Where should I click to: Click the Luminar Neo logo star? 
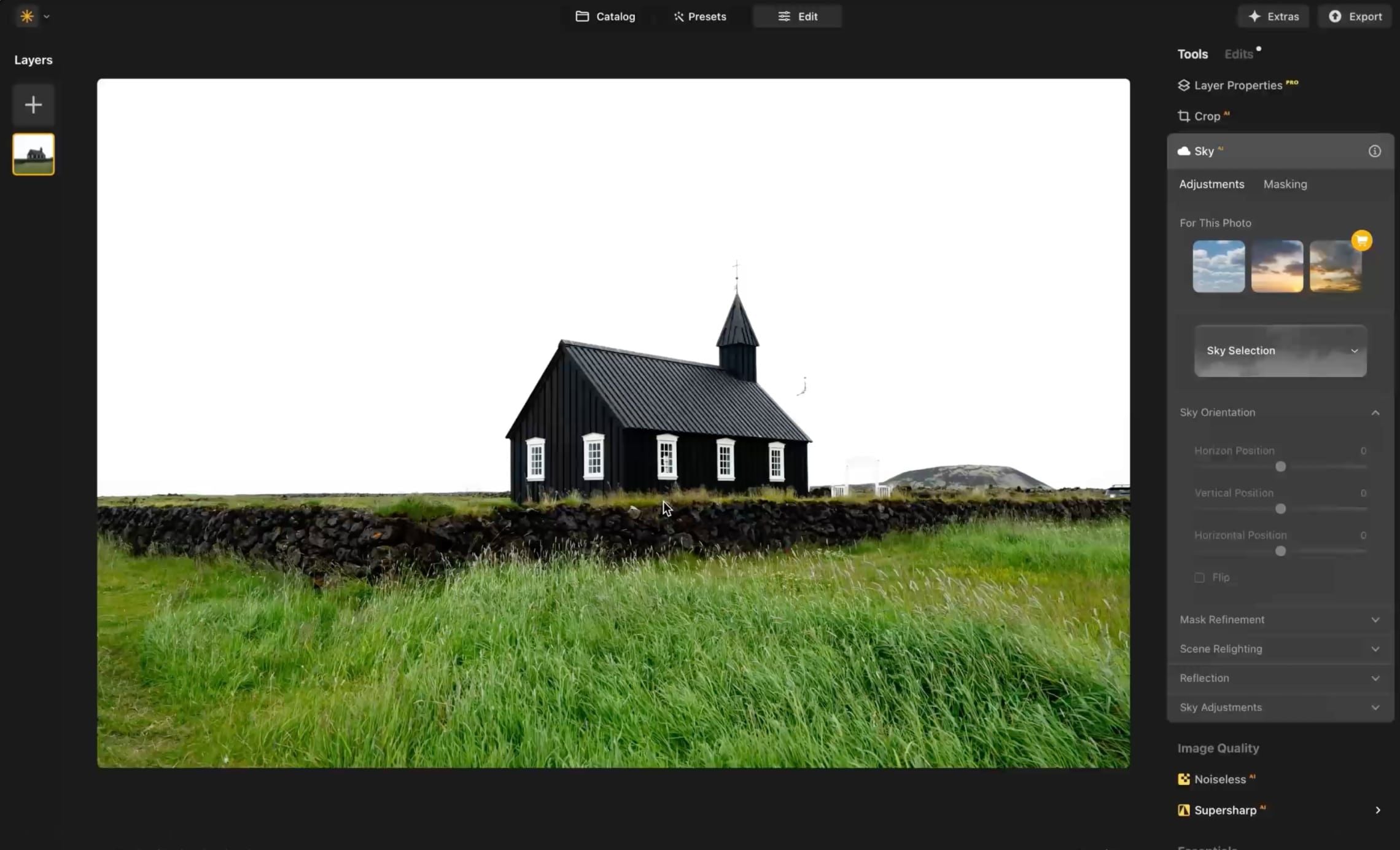point(26,16)
